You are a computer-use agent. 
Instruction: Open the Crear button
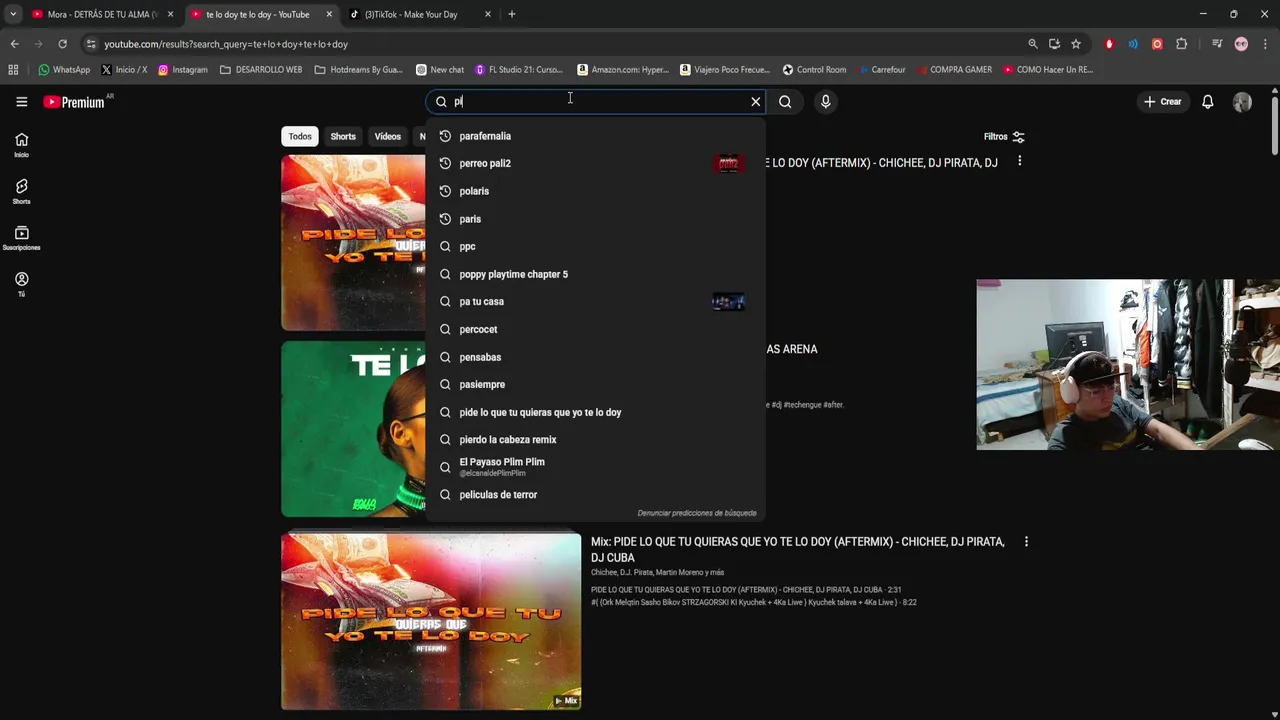click(1163, 101)
